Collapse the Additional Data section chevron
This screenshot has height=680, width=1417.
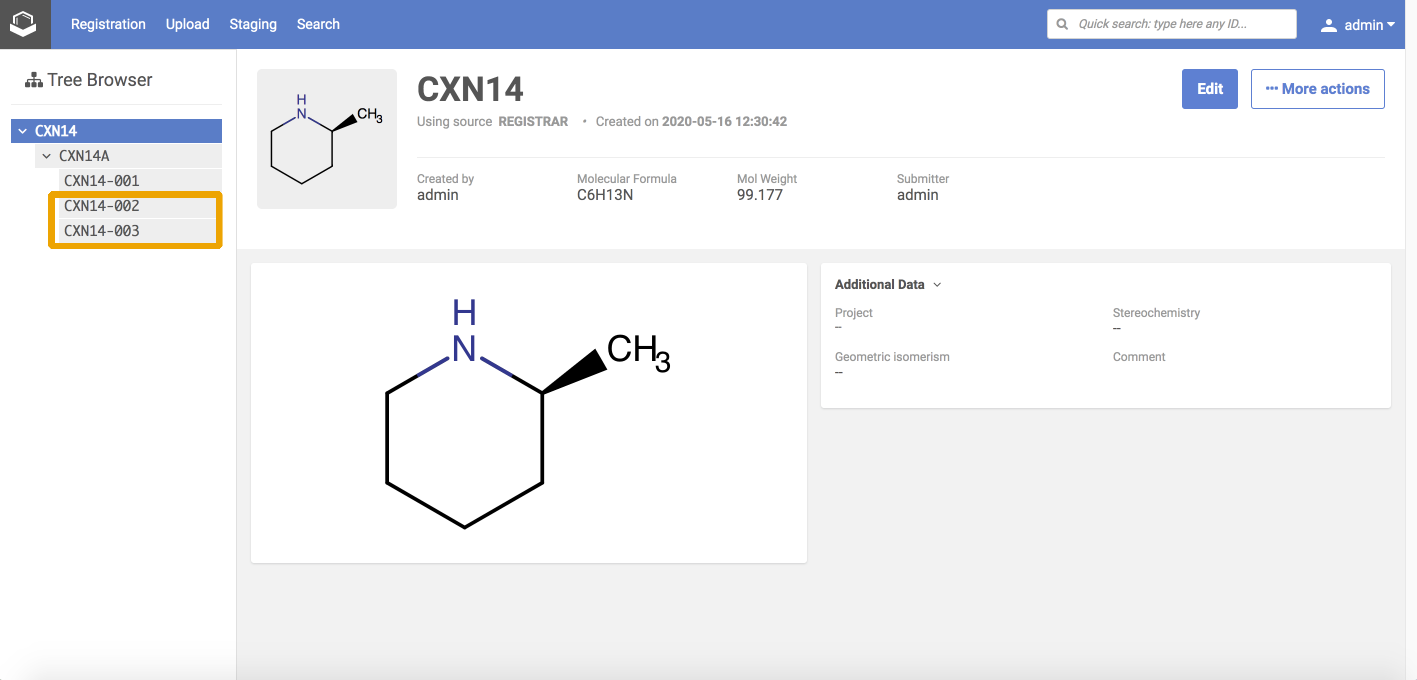click(x=937, y=285)
